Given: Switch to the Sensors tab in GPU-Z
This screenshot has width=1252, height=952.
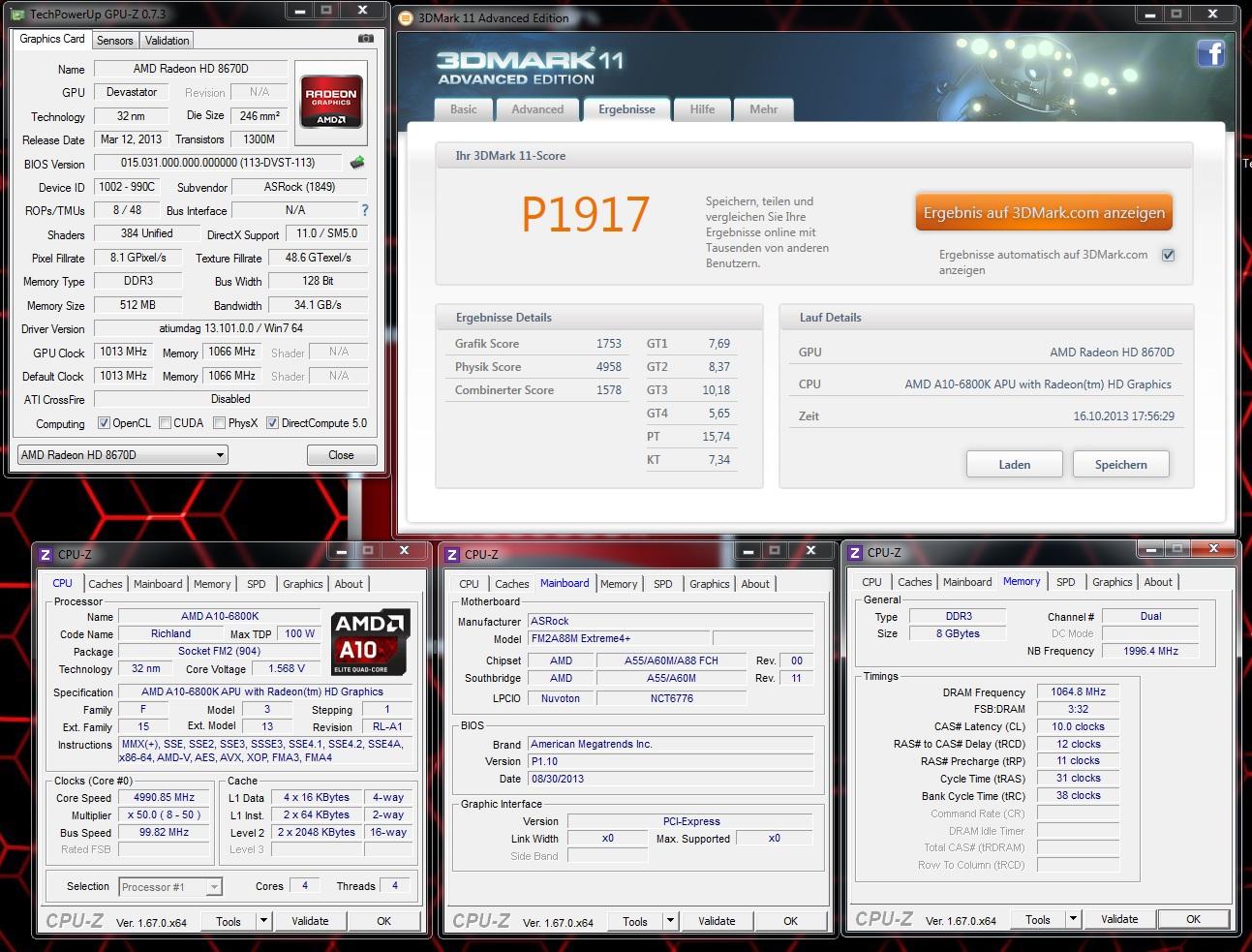Looking at the screenshot, I should 114,41.
